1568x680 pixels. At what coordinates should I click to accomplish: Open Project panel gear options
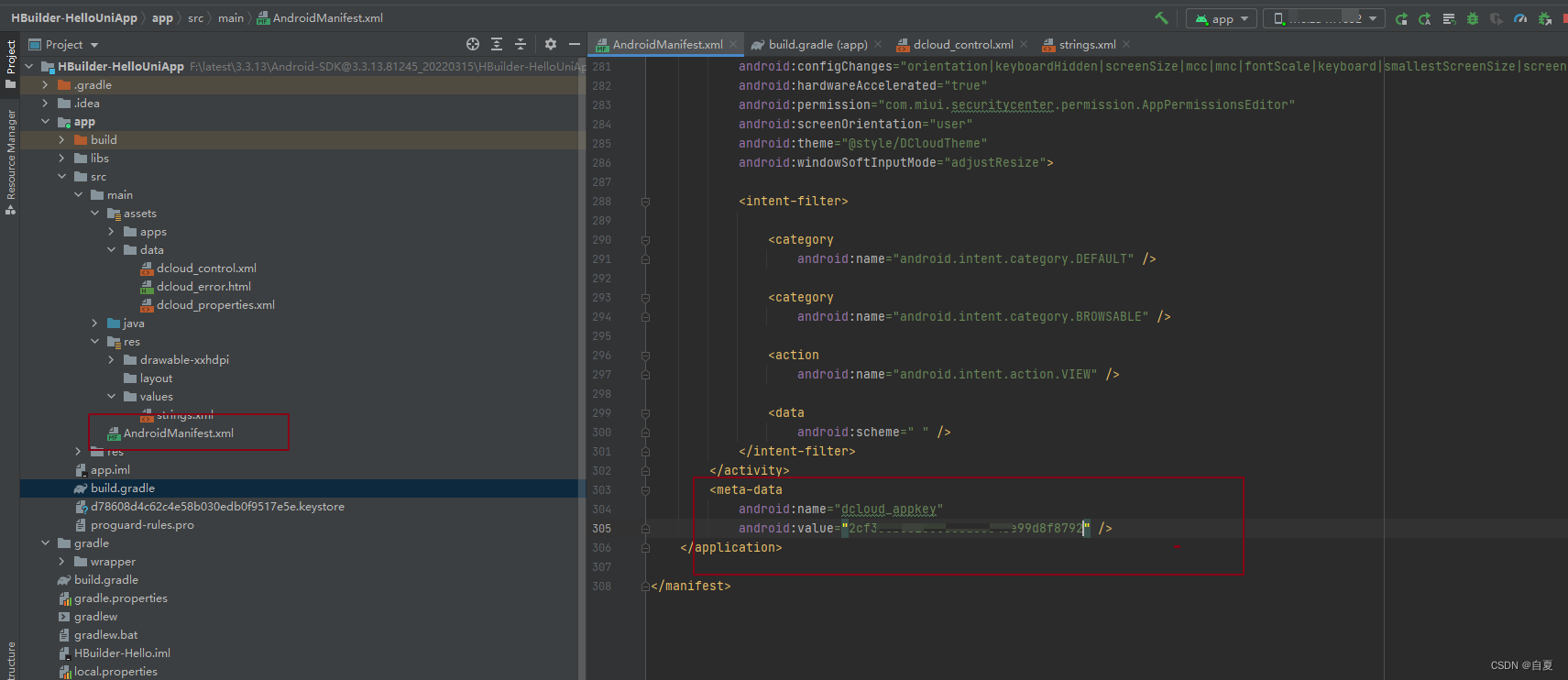point(551,44)
